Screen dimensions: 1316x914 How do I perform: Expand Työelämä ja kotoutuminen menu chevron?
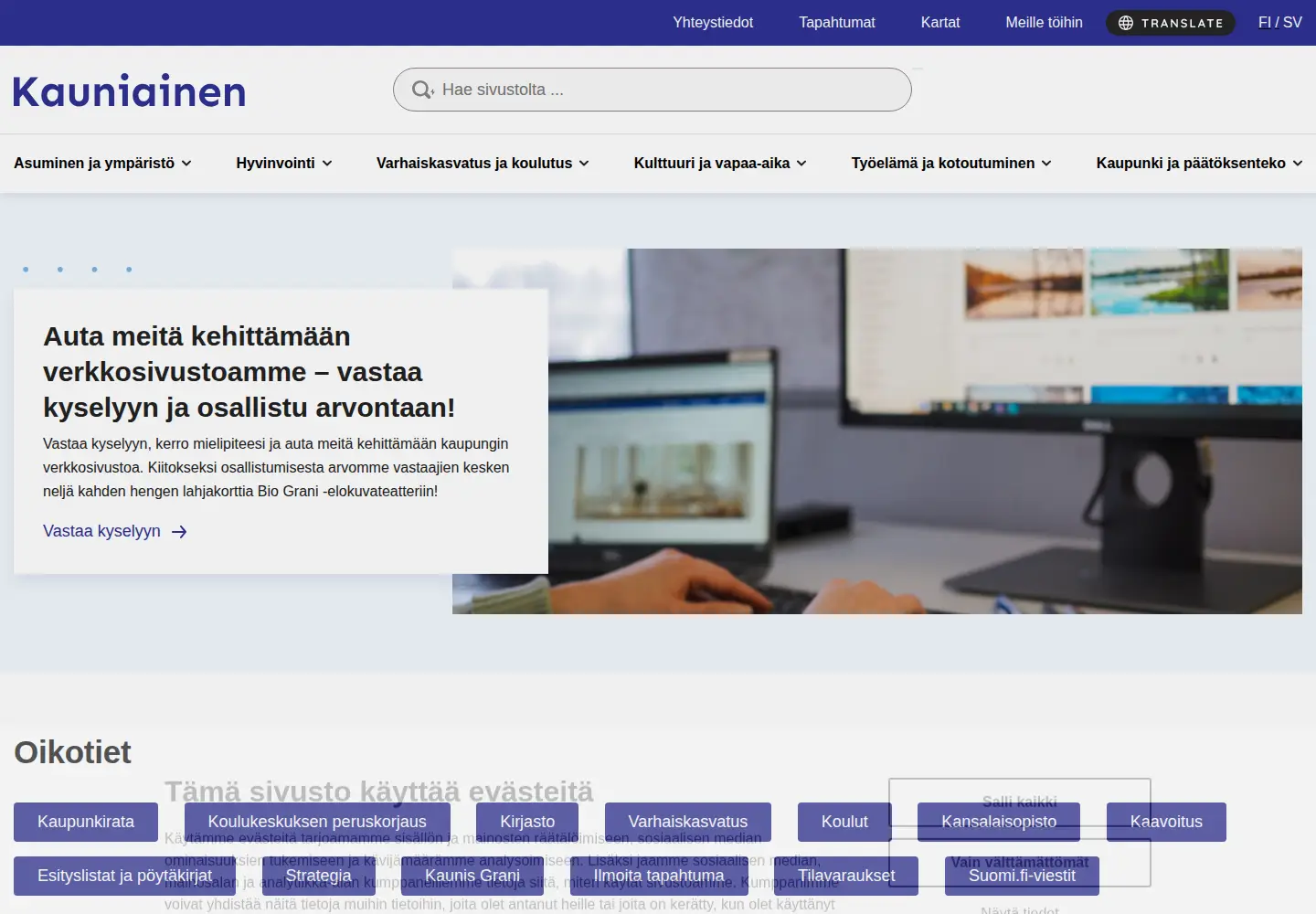point(1046,164)
